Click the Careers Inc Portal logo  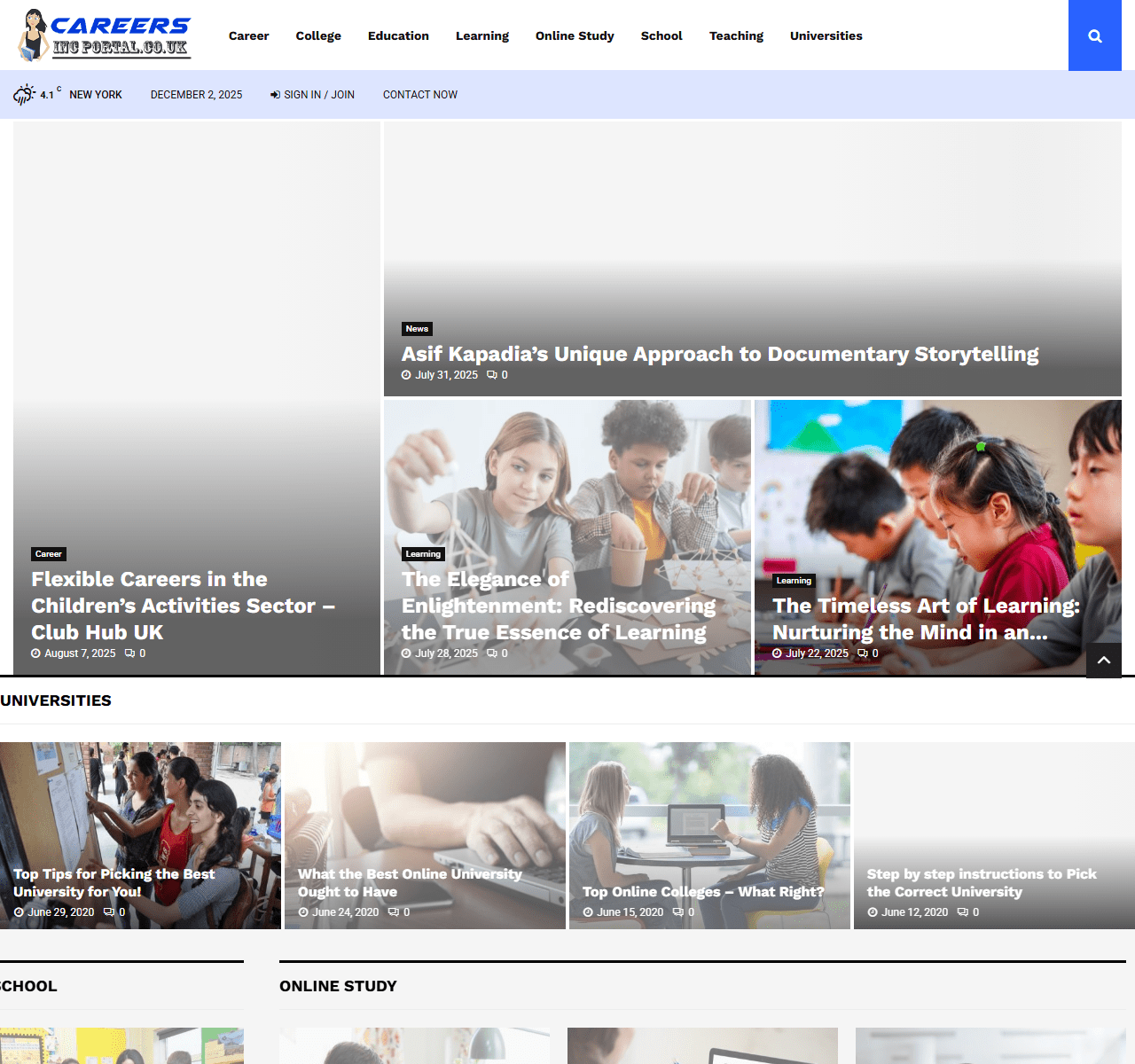[105, 35]
